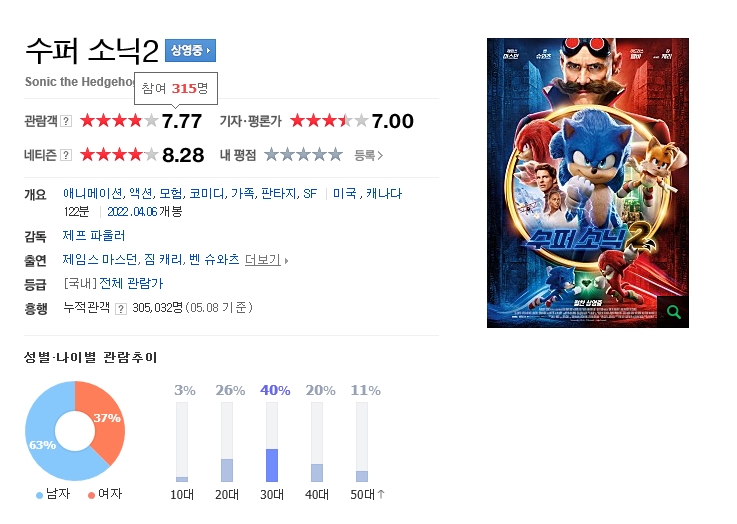737x524 pixels.
Task: Open the 애니메이션 genre link
Action: 93,194
